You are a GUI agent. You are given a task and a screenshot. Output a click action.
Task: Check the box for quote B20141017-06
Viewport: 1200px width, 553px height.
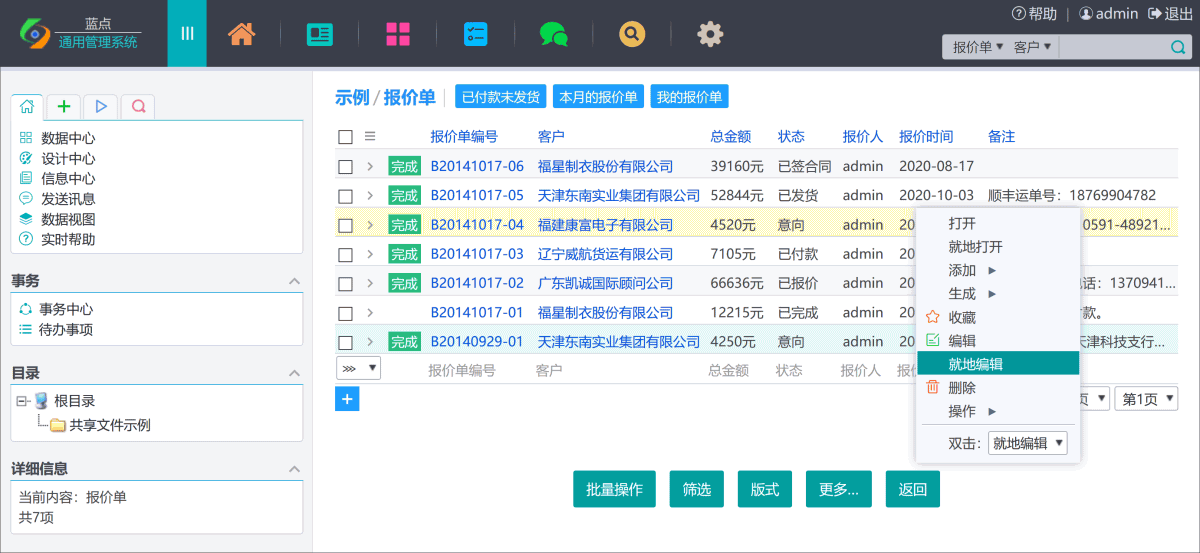point(345,167)
